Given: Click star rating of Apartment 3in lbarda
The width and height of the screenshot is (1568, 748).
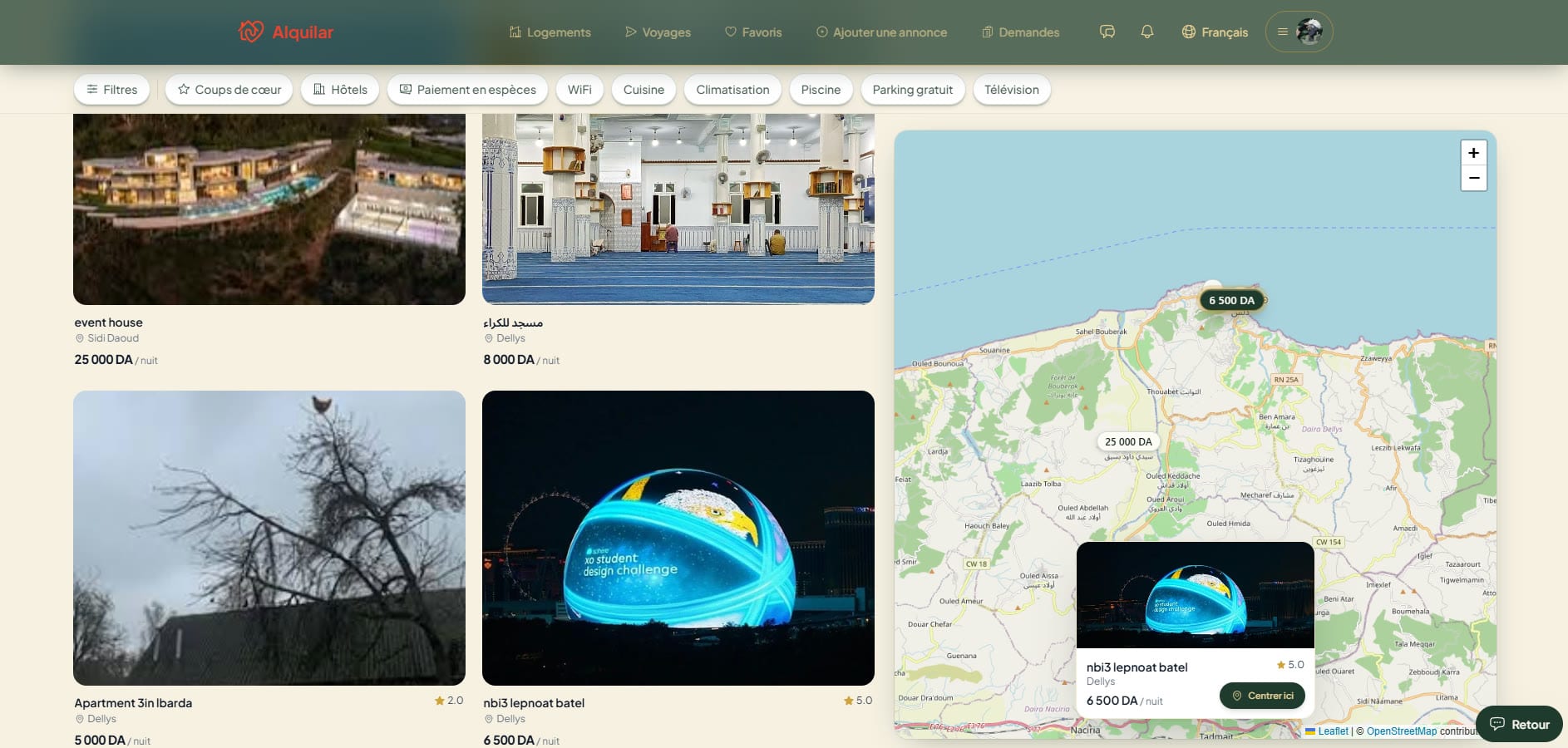Looking at the screenshot, I should pos(449,701).
